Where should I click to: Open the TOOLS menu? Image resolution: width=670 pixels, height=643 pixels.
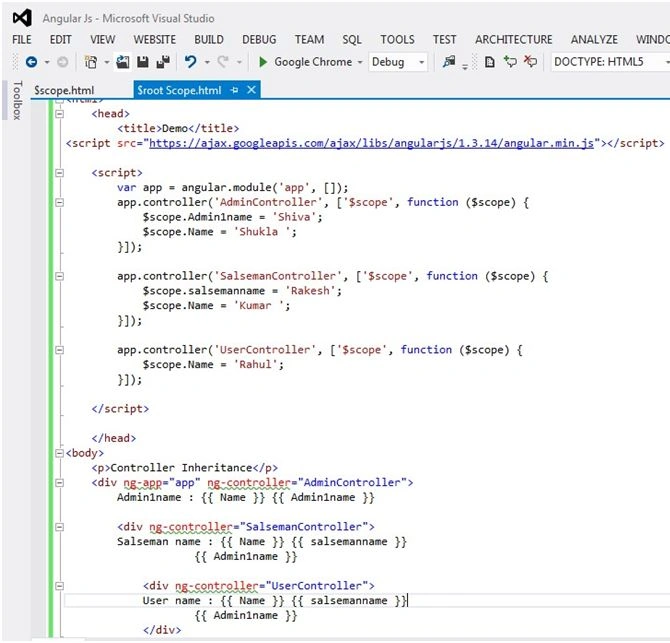pos(397,40)
